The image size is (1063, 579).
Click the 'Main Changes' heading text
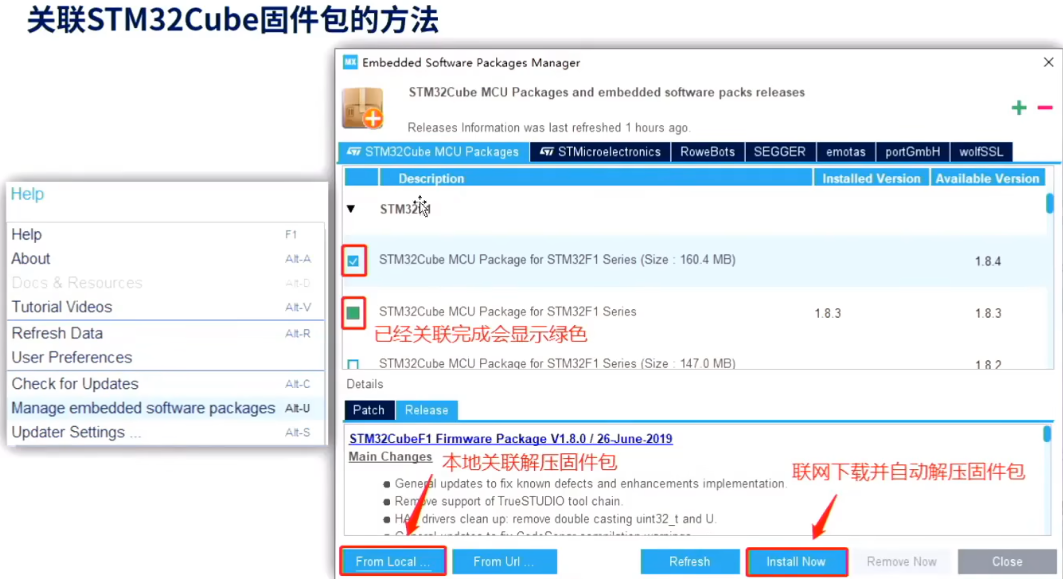[x=390, y=457]
